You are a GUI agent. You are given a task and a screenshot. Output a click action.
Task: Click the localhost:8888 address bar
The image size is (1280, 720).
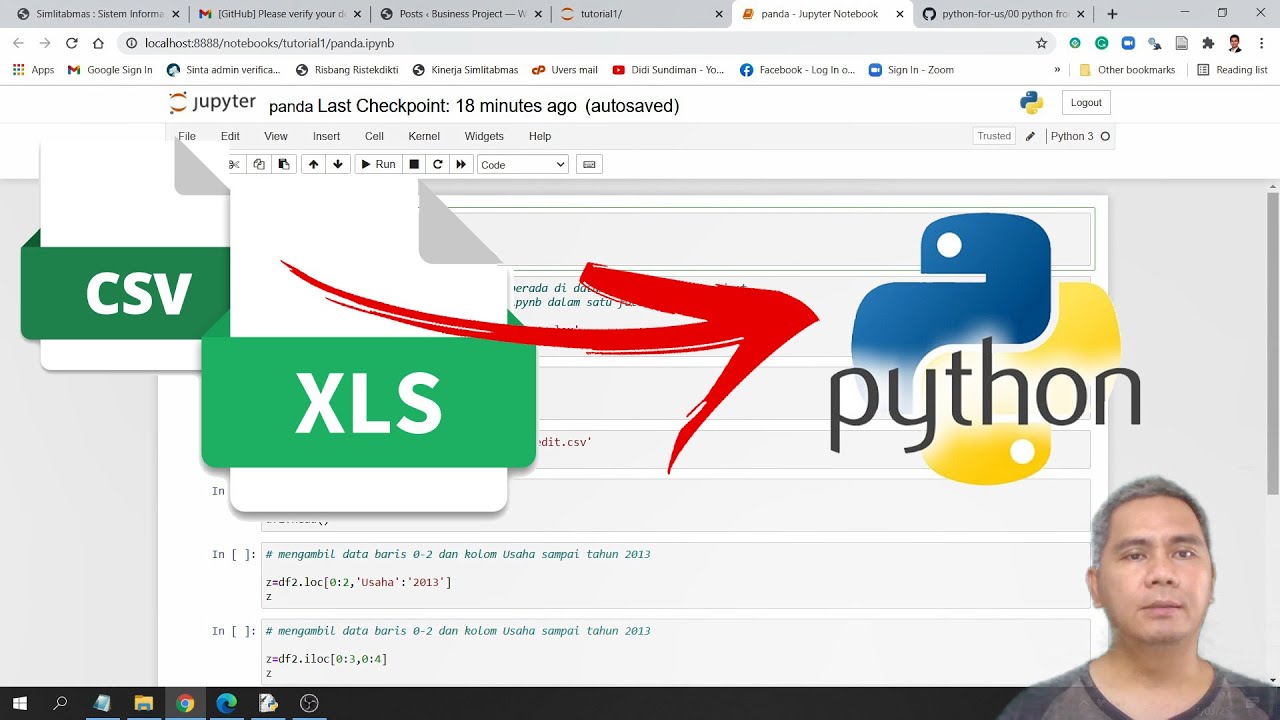point(580,43)
